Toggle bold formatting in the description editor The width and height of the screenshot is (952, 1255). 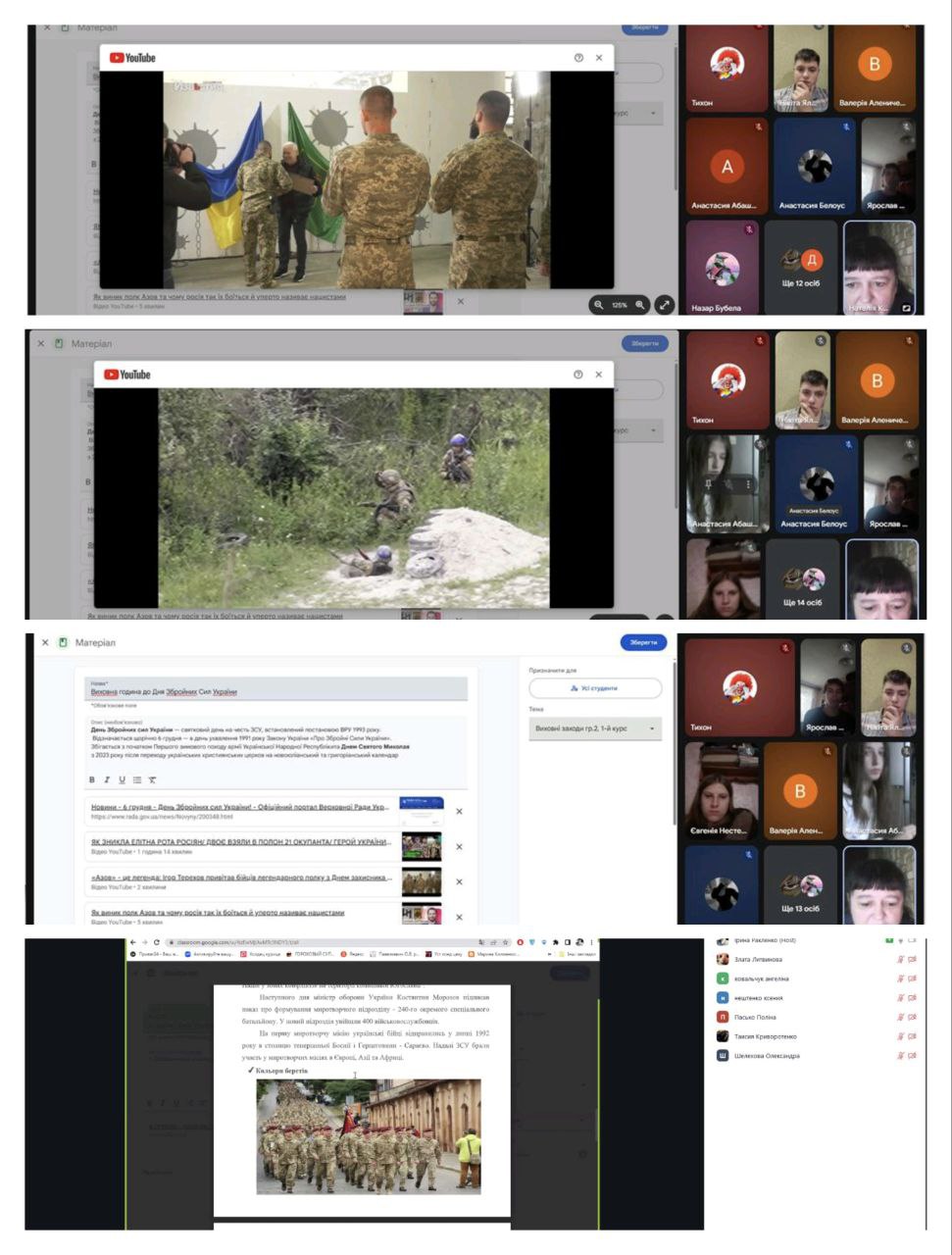click(x=92, y=779)
